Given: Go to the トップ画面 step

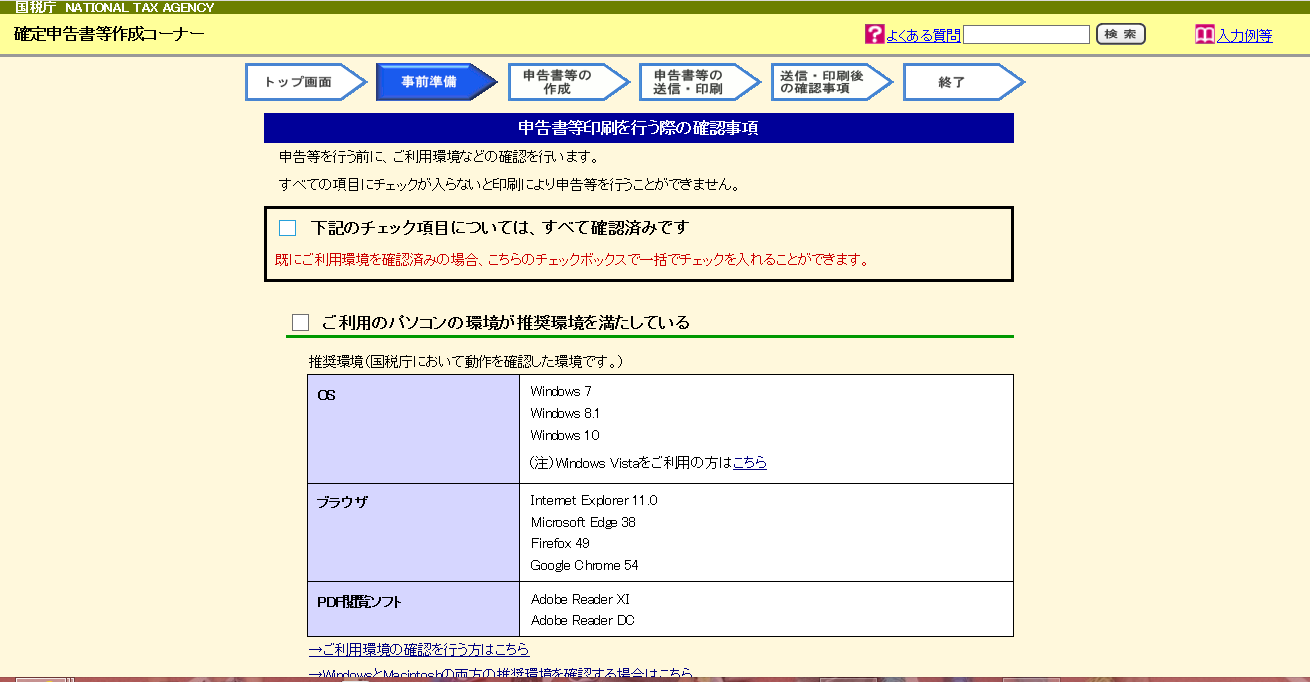Looking at the screenshot, I should click(299, 82).
